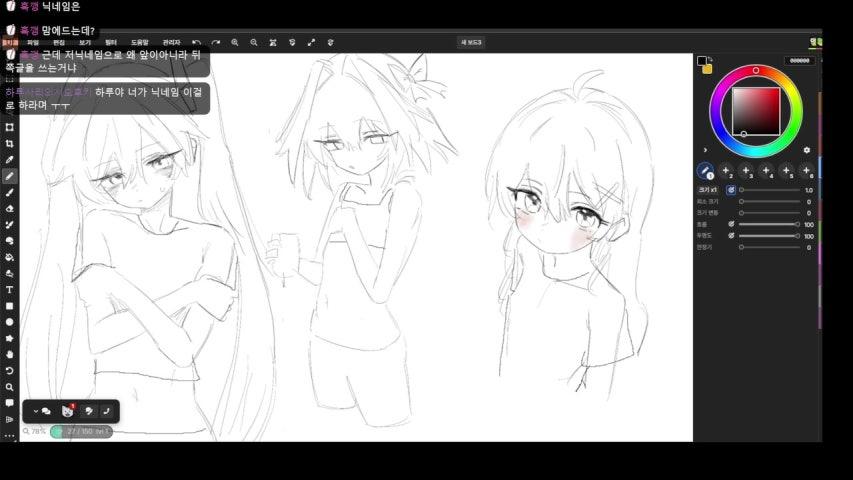The height and width of the screenshot is (480, 853).
Task: Select the Eyedropper tool
Action: pos(9,160)
